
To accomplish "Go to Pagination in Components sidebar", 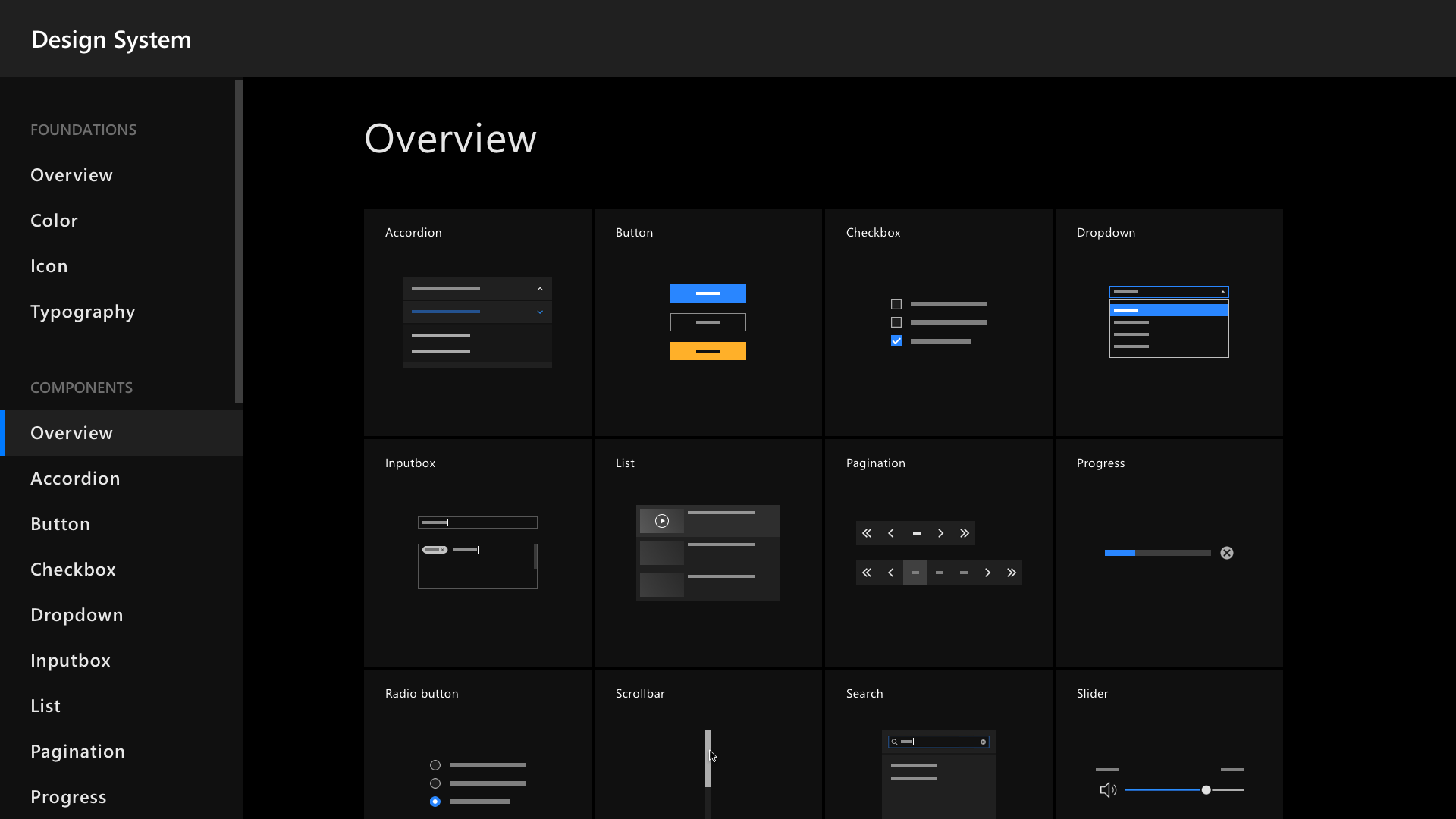I will coord(77,752).
